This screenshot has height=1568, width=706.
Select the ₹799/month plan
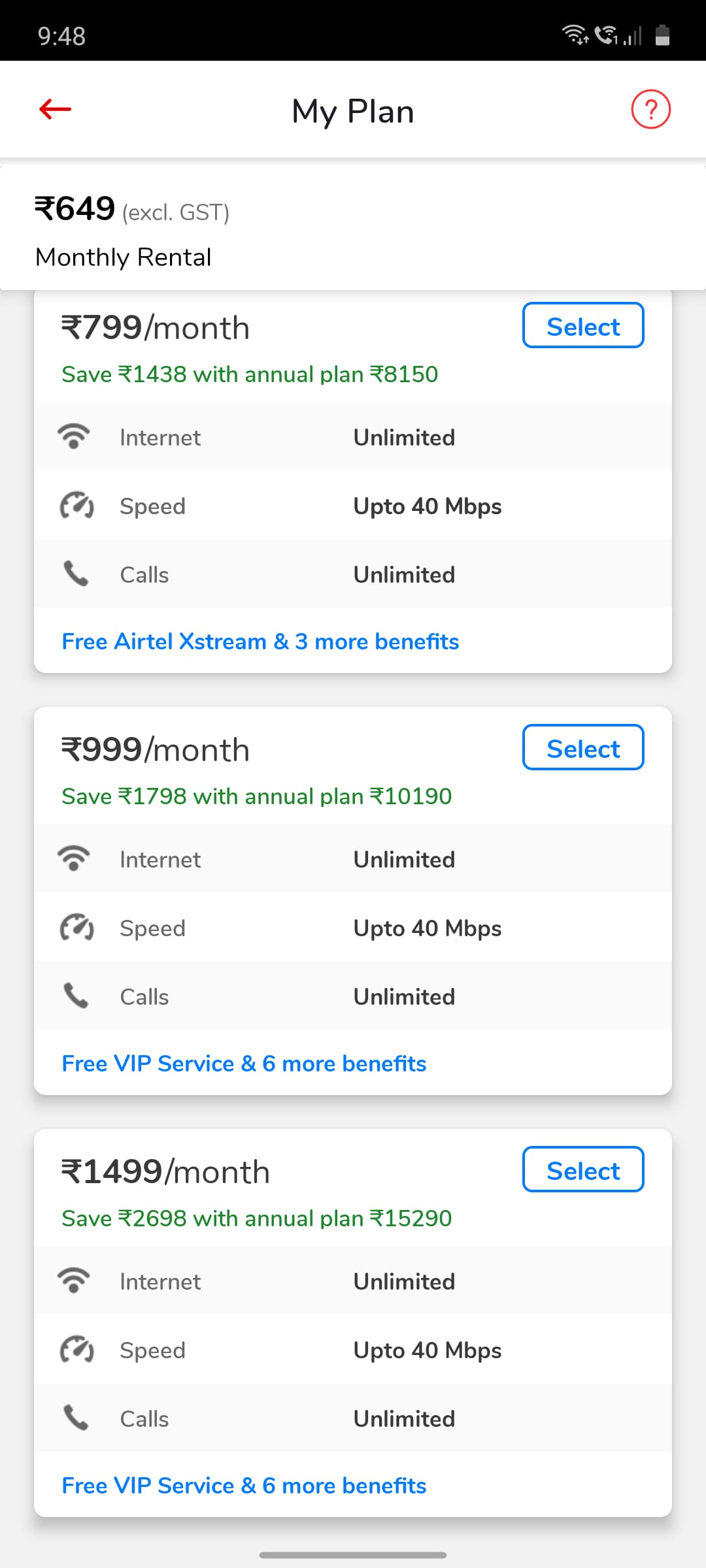(582, 325)
